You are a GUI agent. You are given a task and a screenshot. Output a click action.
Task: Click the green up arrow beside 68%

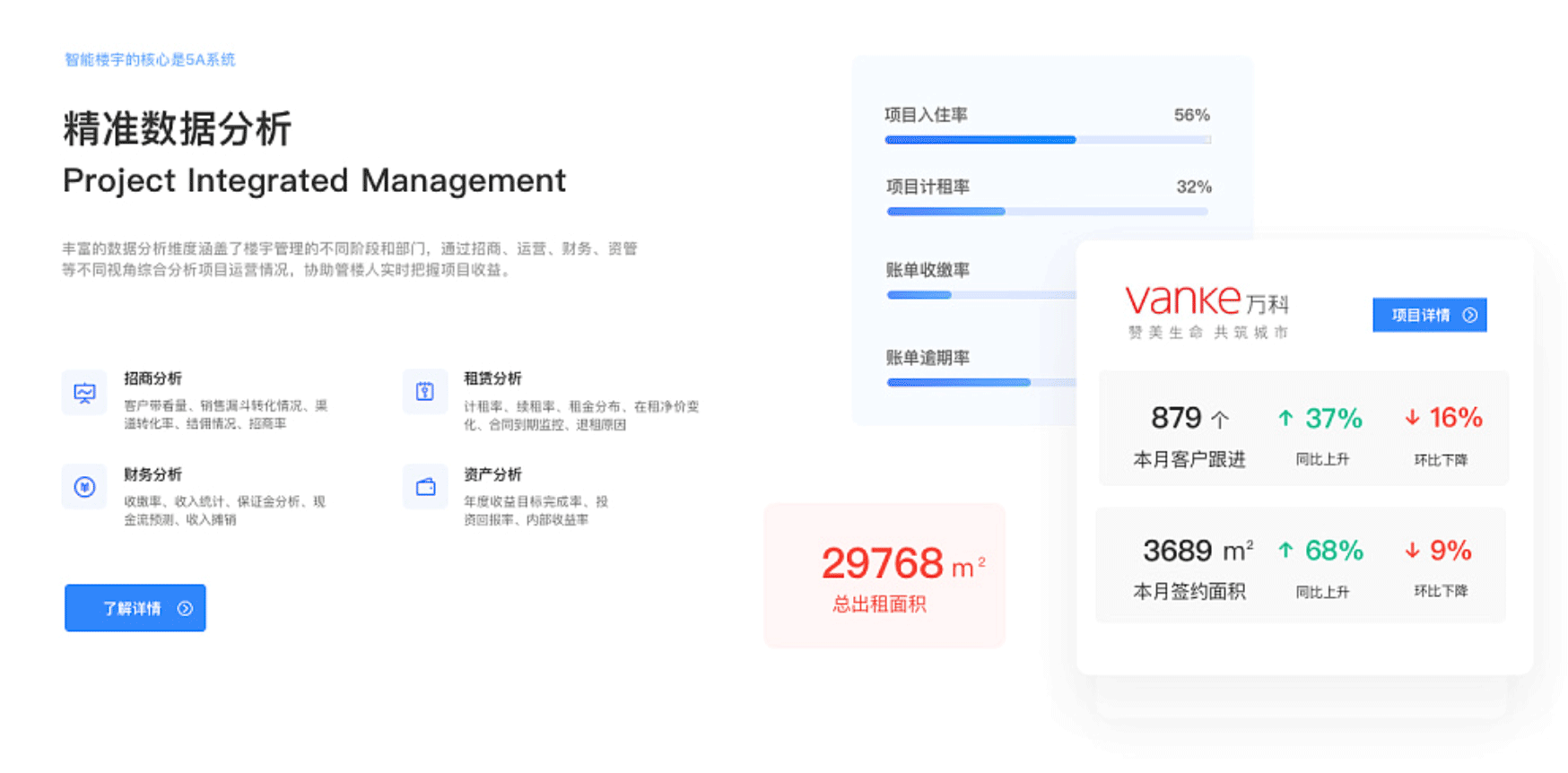1285,550
